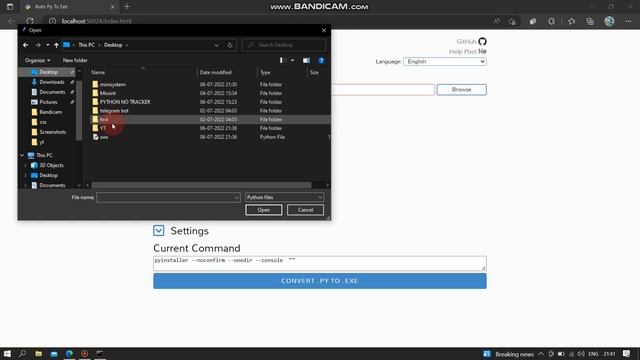Screen dimensions: 640x360
Task: Open the notification center icon
Action: point(627,353)
